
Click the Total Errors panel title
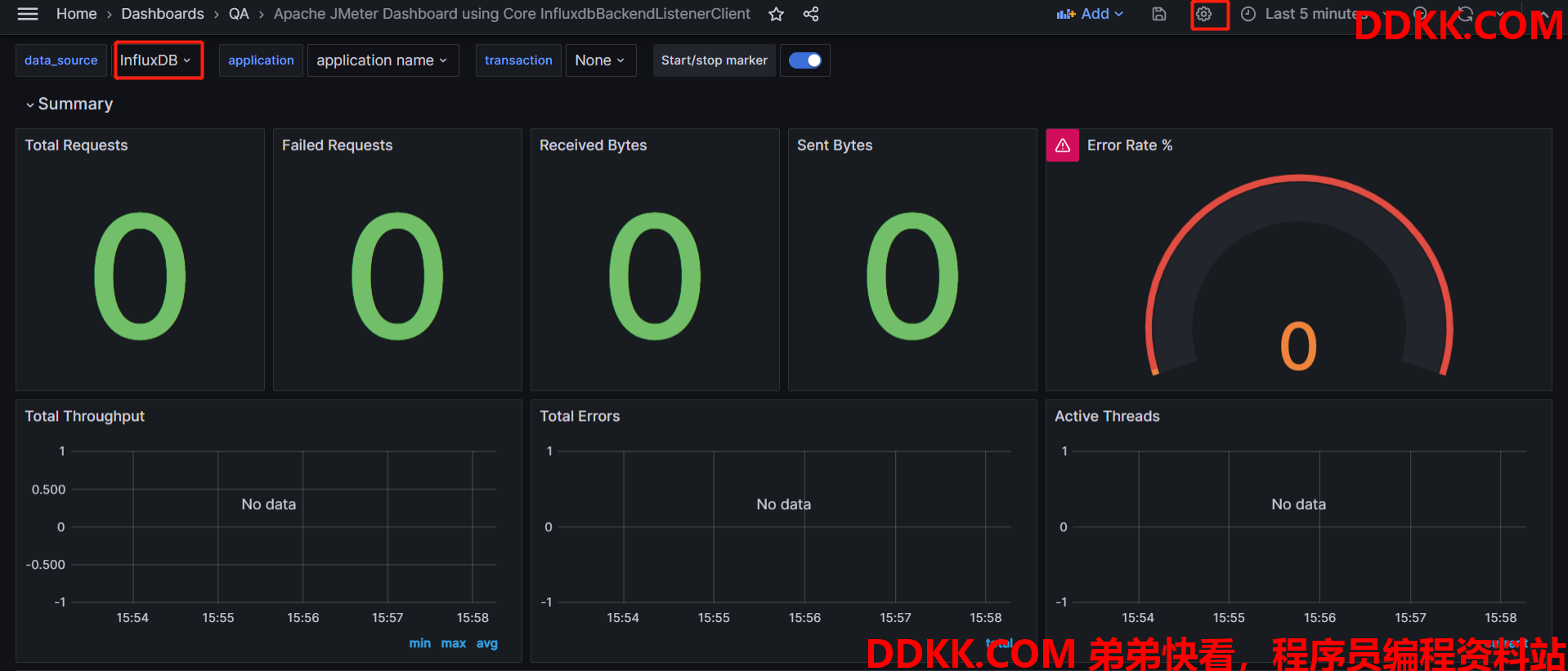(x=580, y=417)
